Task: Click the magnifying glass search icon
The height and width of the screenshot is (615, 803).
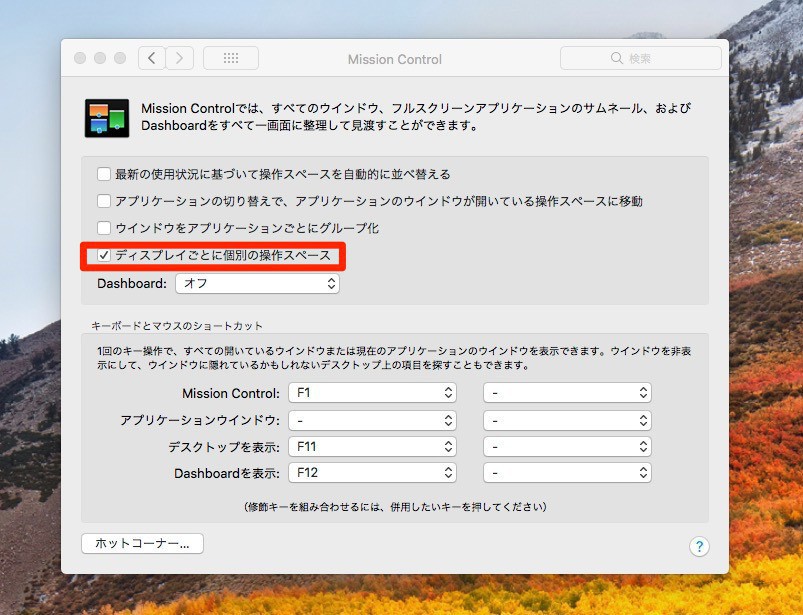Action: coord(617,59)
